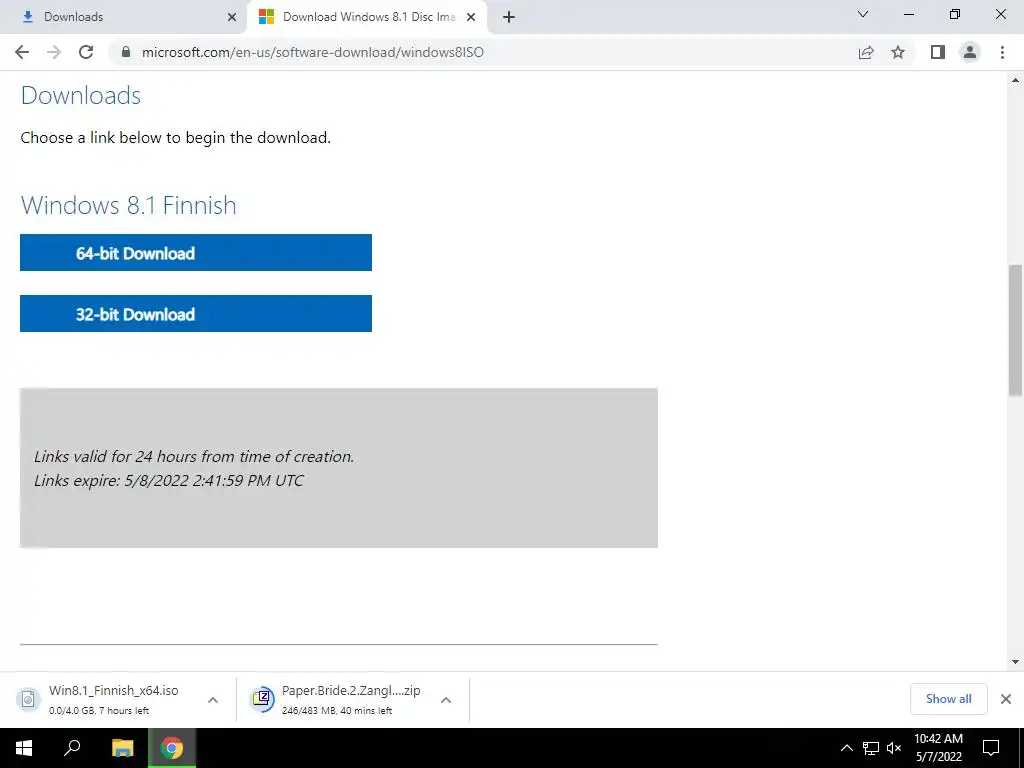
Task: Open the notification center
Action: click(x=991, y=748)
